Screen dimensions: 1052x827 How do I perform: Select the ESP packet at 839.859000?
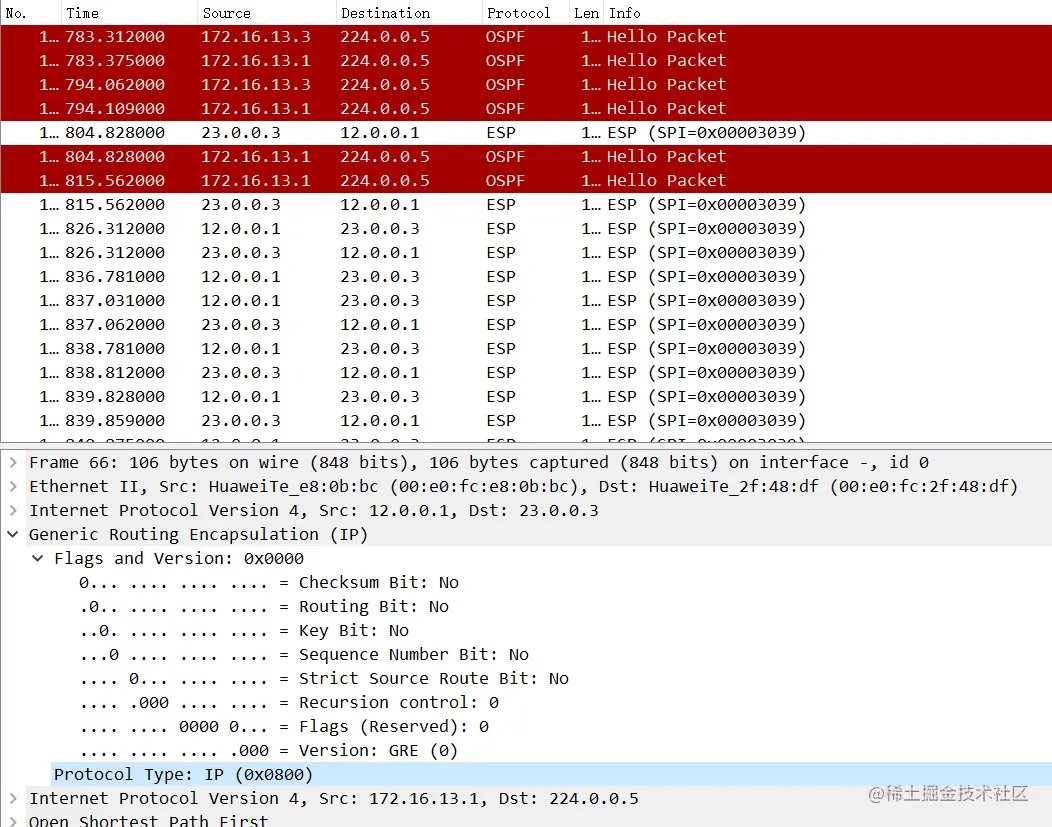pyautogui.click(x=526, y=421)
